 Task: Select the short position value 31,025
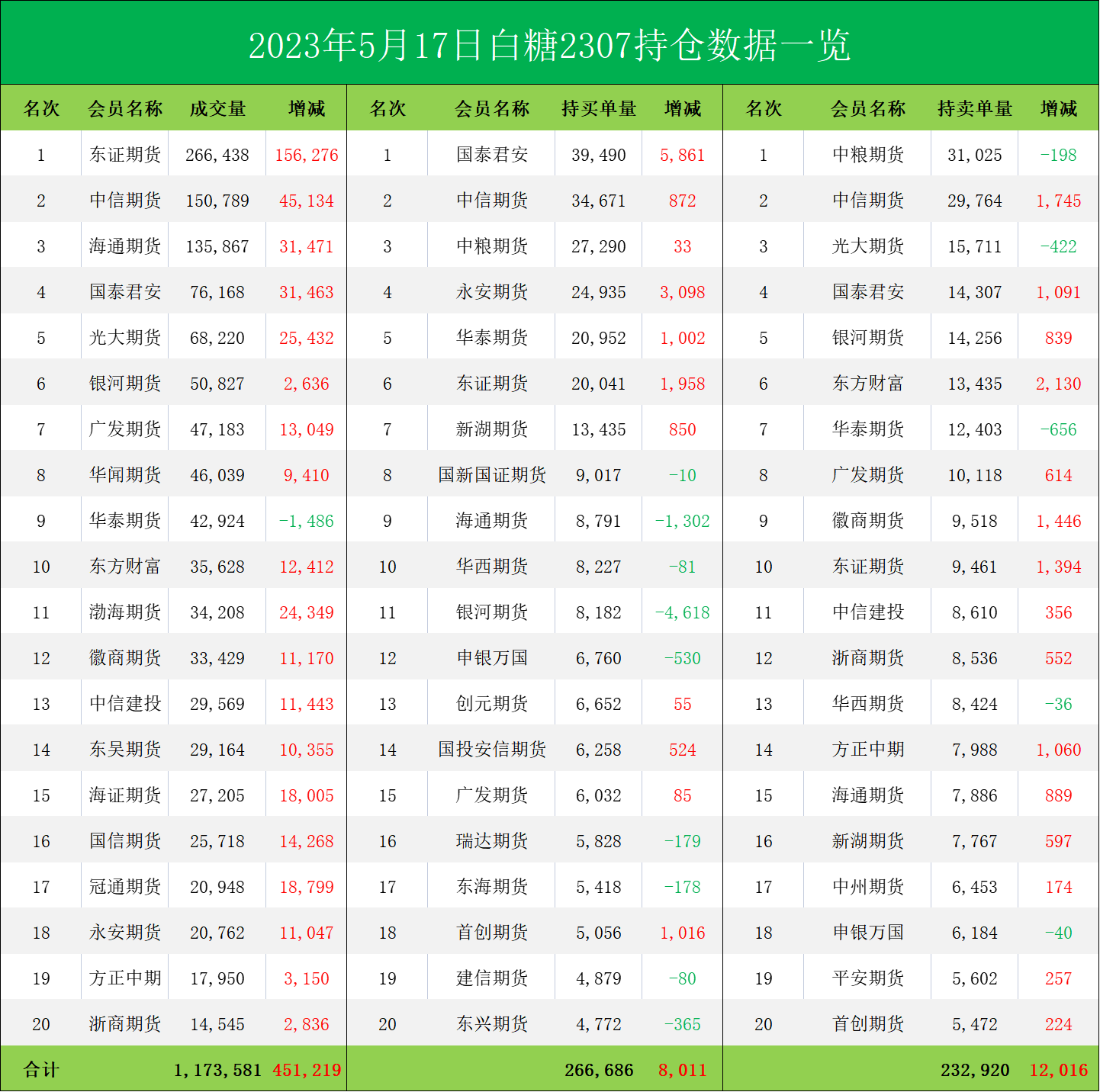coord(975,155)
